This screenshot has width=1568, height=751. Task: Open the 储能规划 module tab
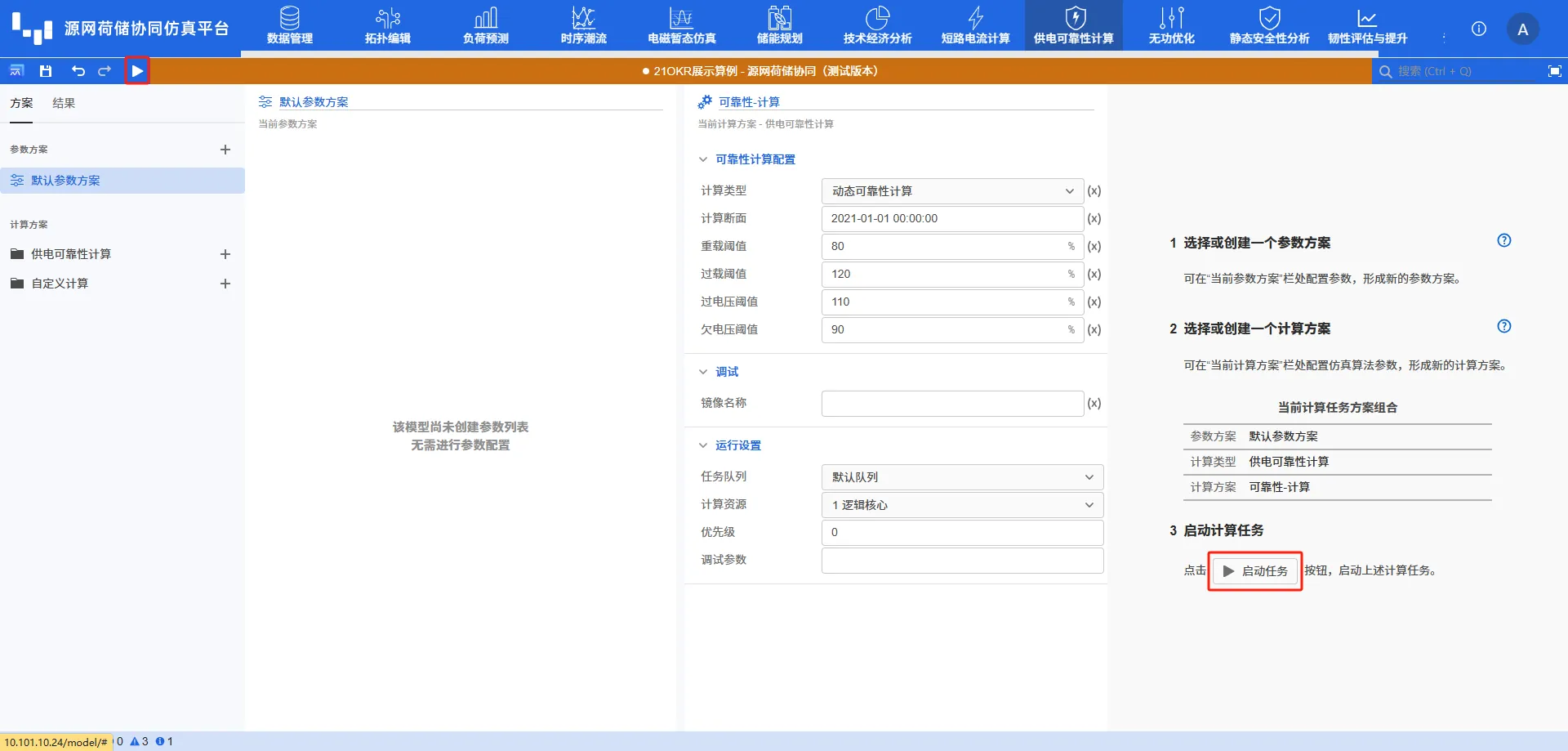[779, 25]
